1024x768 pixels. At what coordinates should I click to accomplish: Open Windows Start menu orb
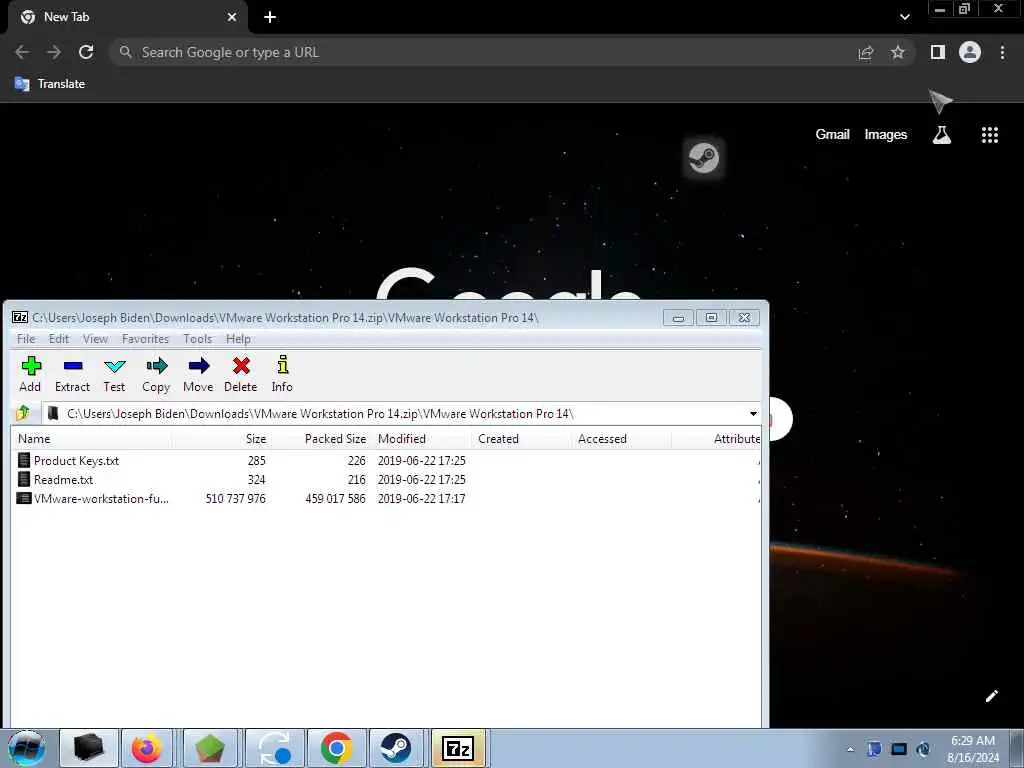(x=27, y=748)
